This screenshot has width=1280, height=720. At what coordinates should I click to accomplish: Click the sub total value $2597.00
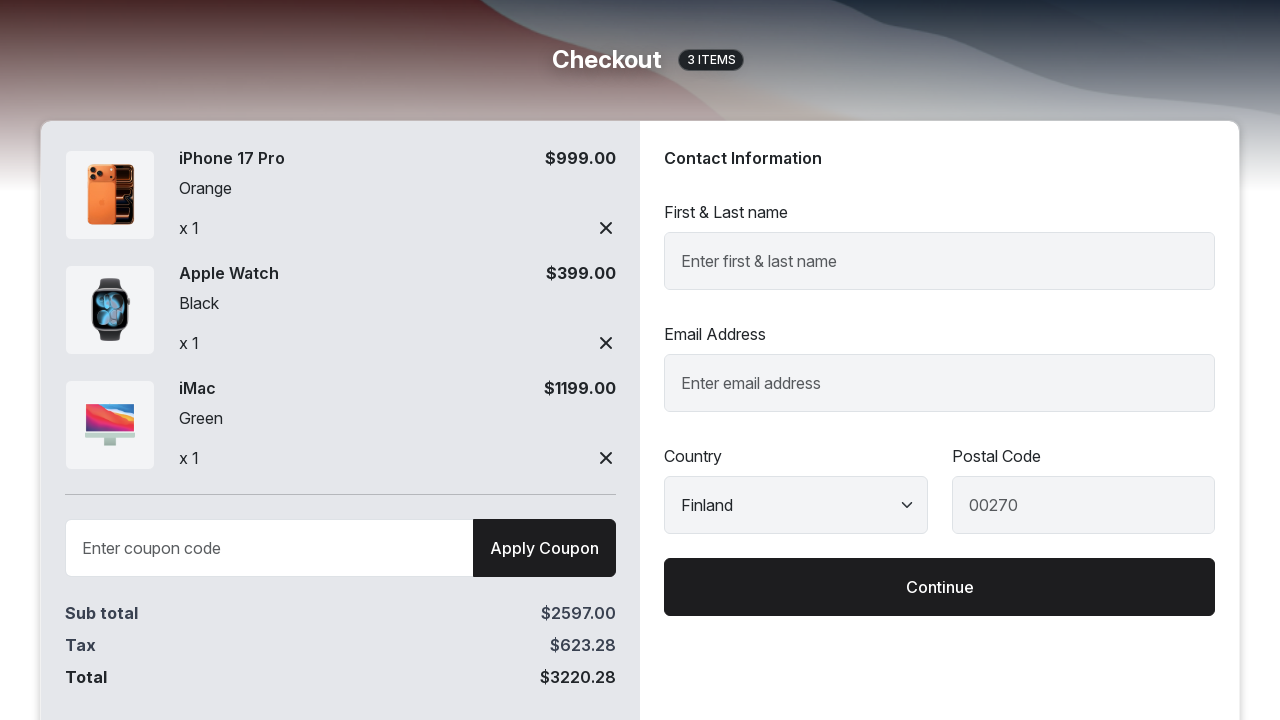[x=578, y=613]
